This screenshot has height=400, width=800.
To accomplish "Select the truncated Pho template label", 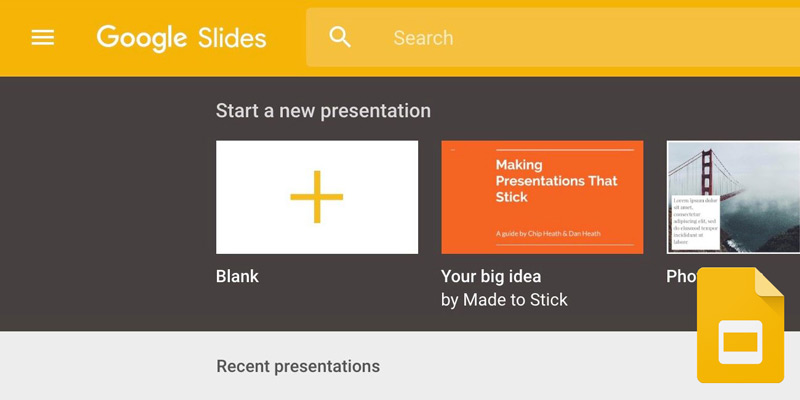I will click(681, 277).
